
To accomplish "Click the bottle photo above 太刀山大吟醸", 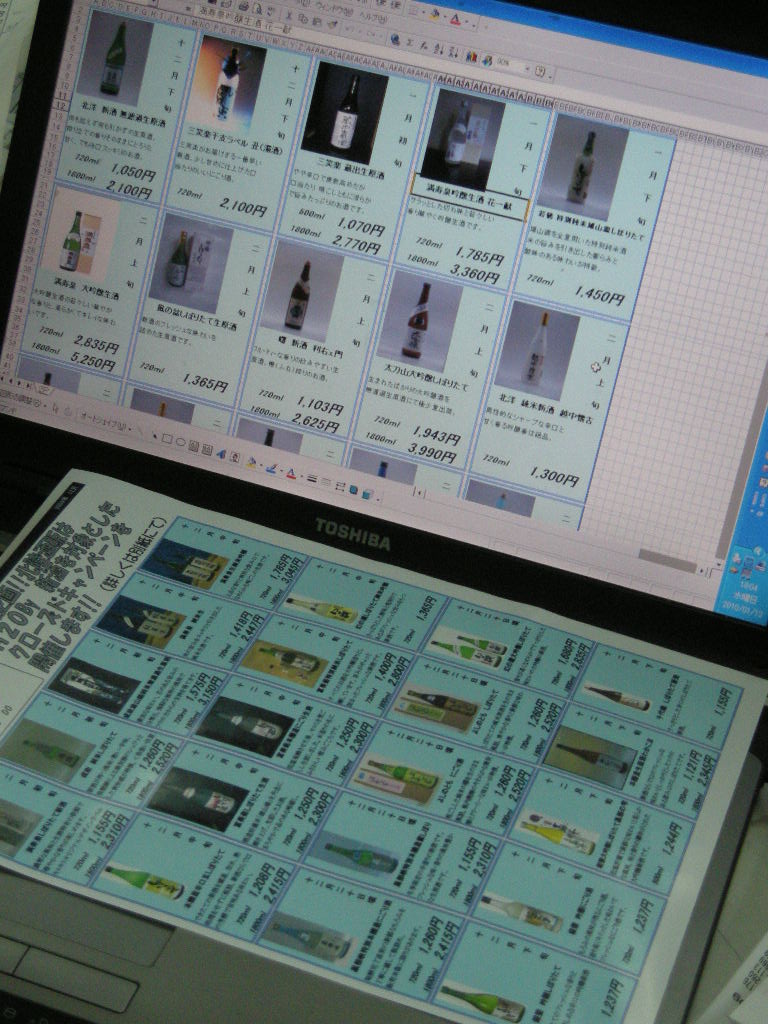I will (418, 321).
